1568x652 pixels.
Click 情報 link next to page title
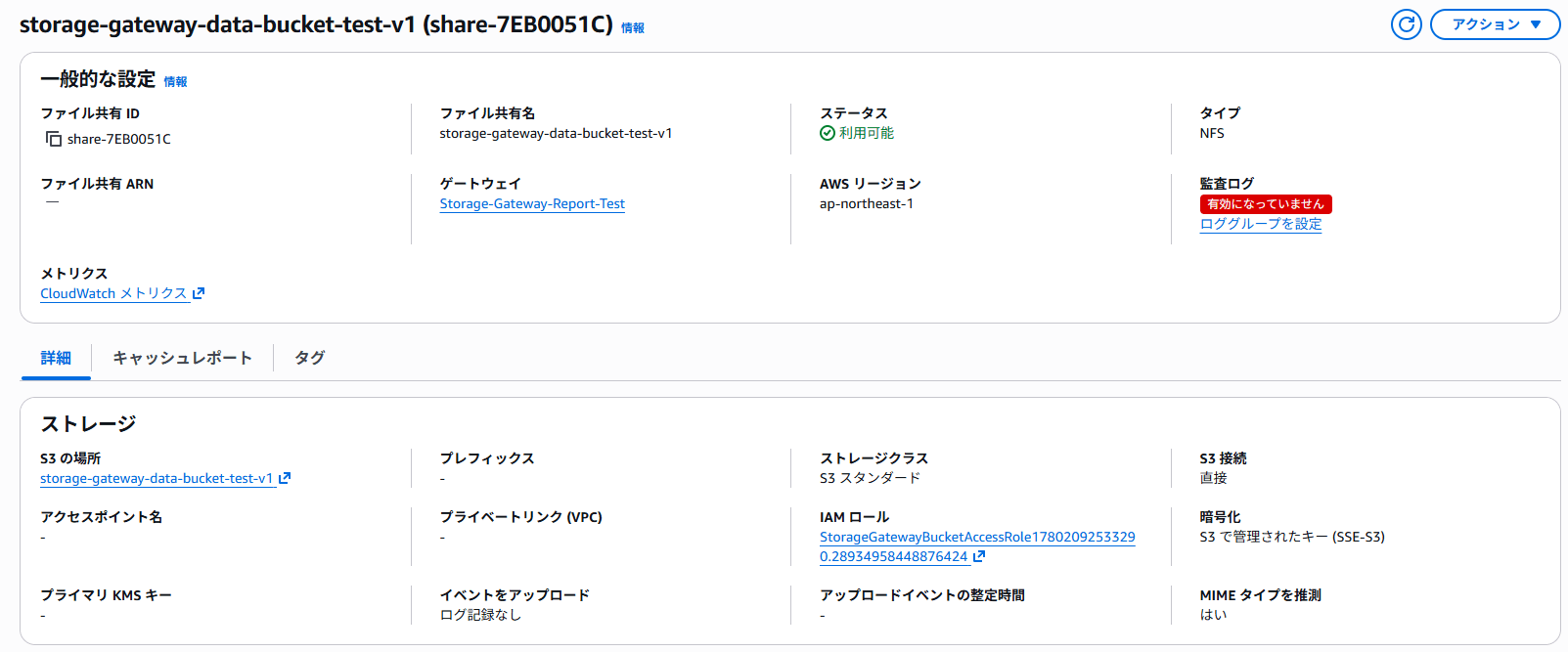coord(633,28)
